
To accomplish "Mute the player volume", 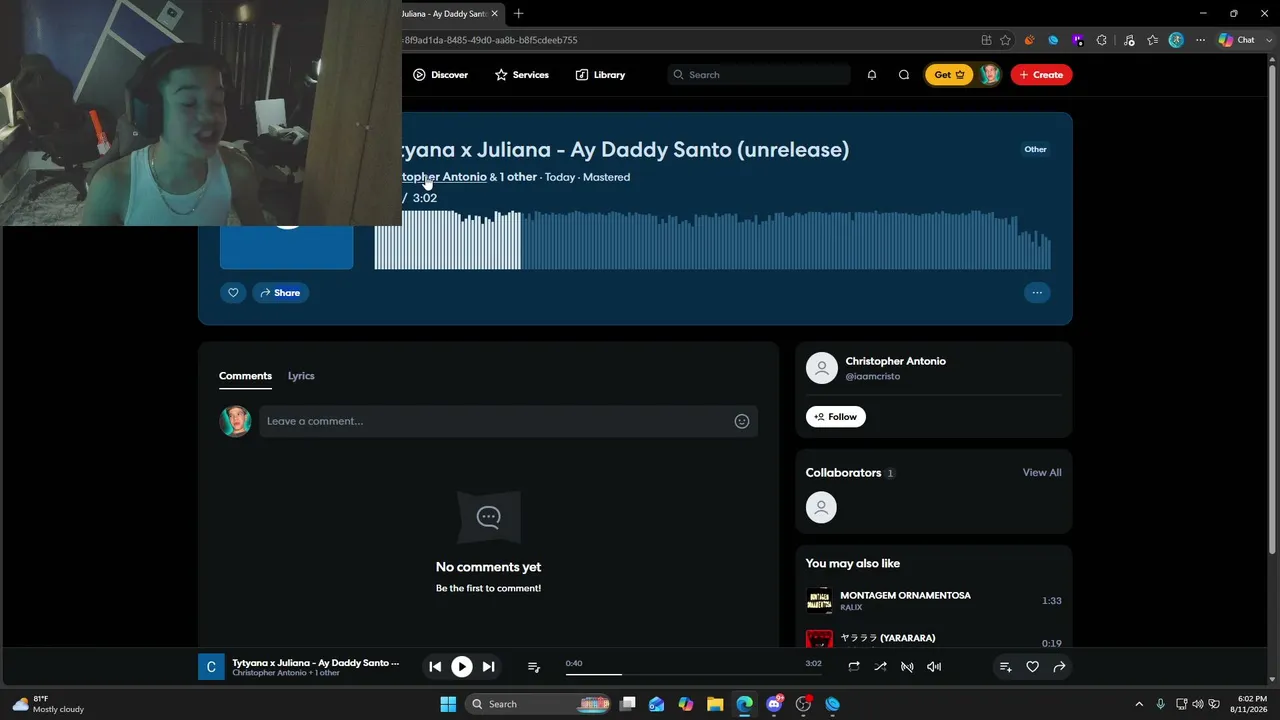I will click(934, 667).
